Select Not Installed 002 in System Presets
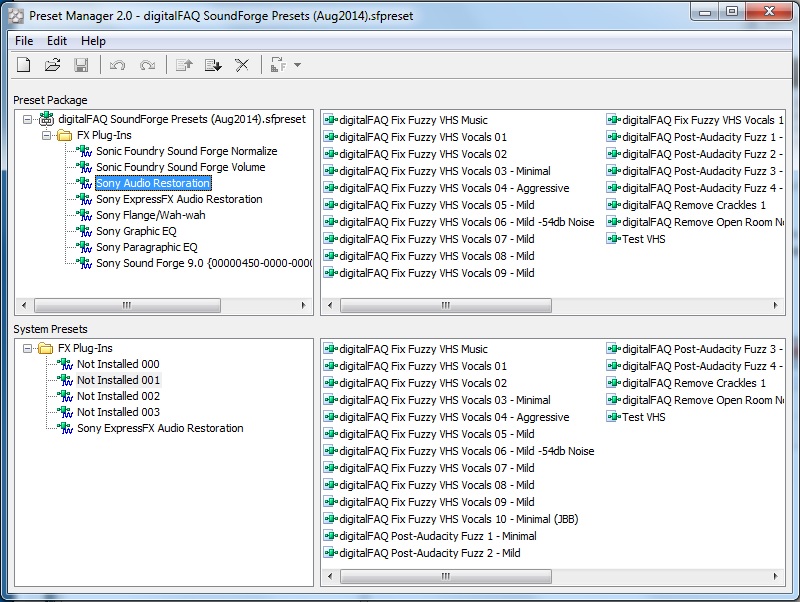 [118, 396]
